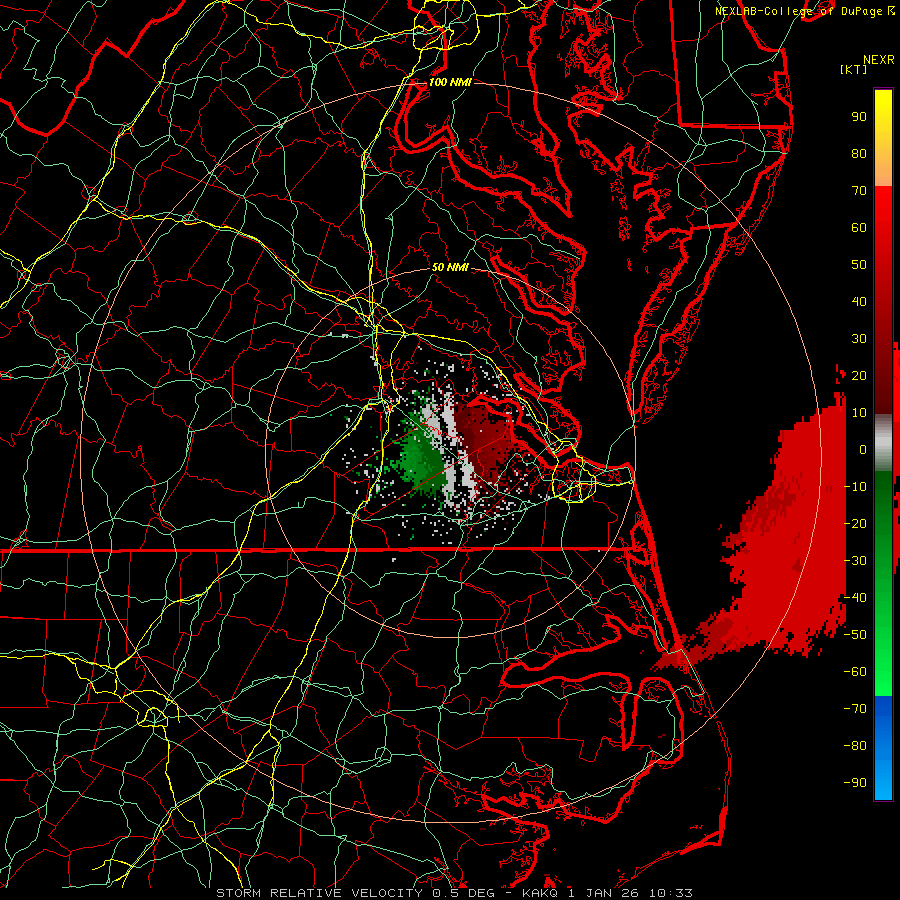The width and height of the screenshot is (900, 900).
Task: Click the positive 80 value on velocity scale
Action: (x=859, y=153)
